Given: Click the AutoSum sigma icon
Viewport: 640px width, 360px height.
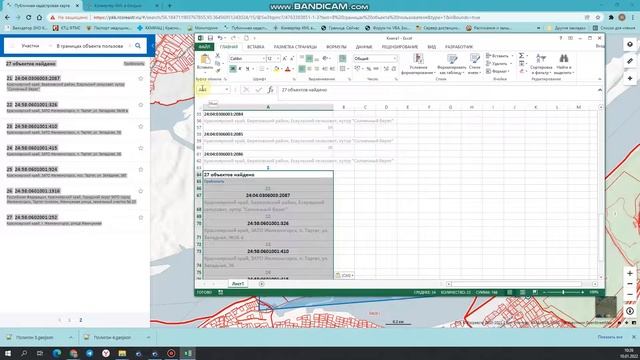Looking at the screenshot, I should tap(521, 56).
